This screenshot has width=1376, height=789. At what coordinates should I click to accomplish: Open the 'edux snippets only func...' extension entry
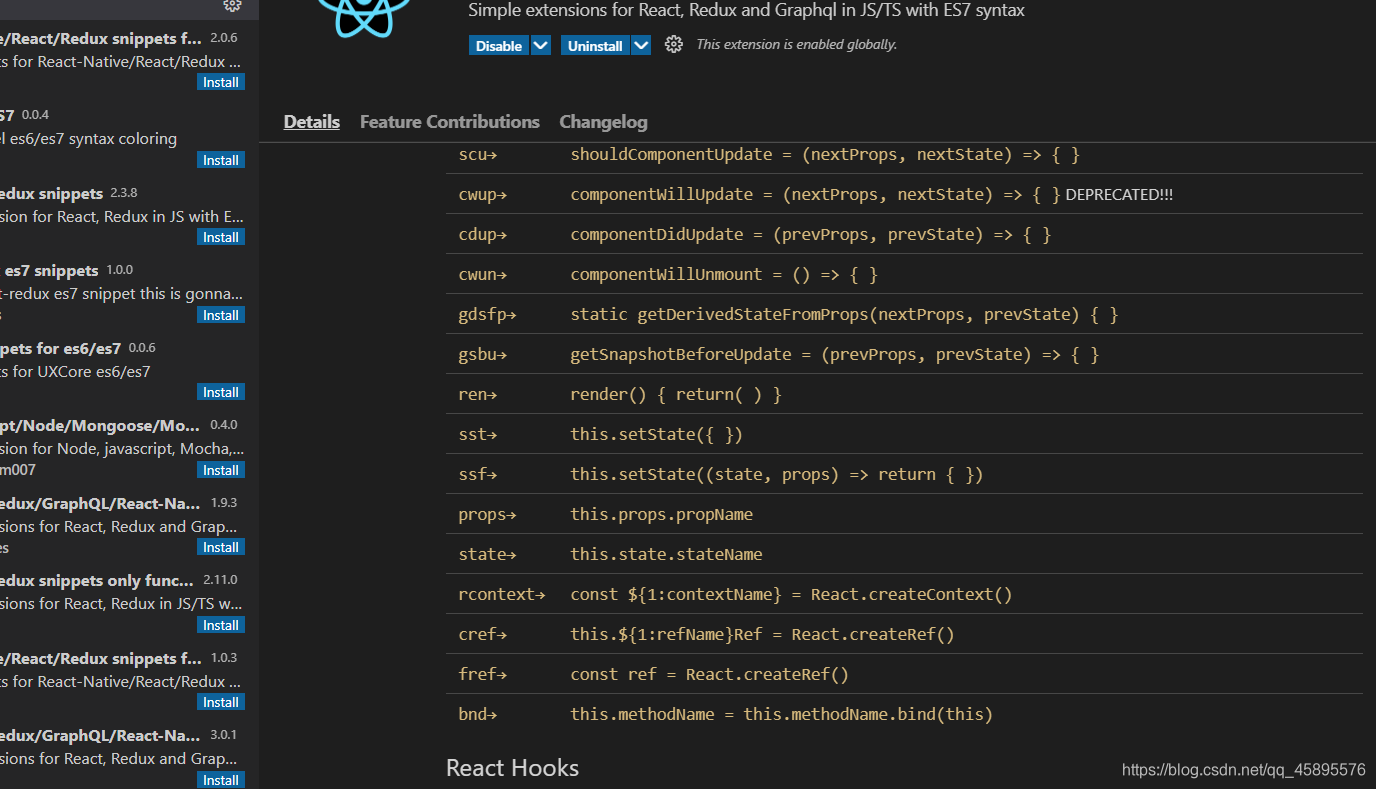[x=129, y=603]
